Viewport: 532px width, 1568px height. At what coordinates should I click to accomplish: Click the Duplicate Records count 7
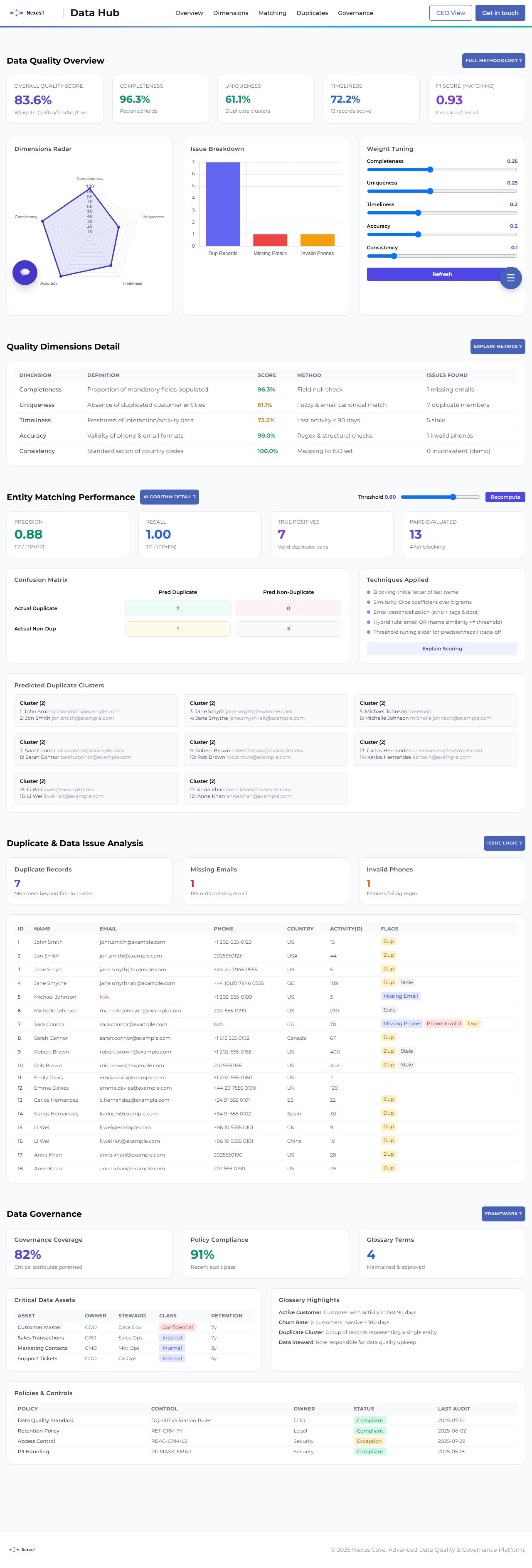click(x=17, y=883)
